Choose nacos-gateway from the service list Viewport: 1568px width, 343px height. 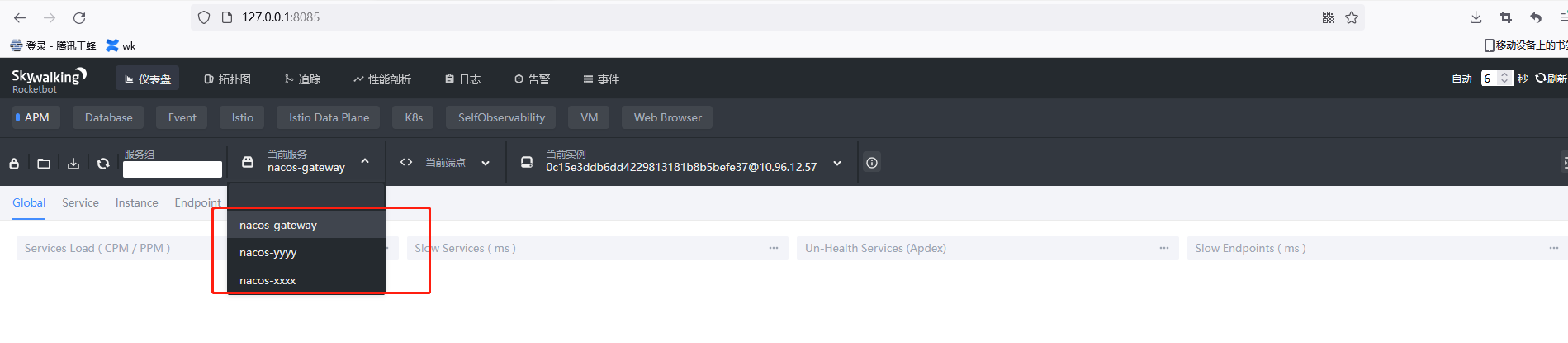[306, 225]
